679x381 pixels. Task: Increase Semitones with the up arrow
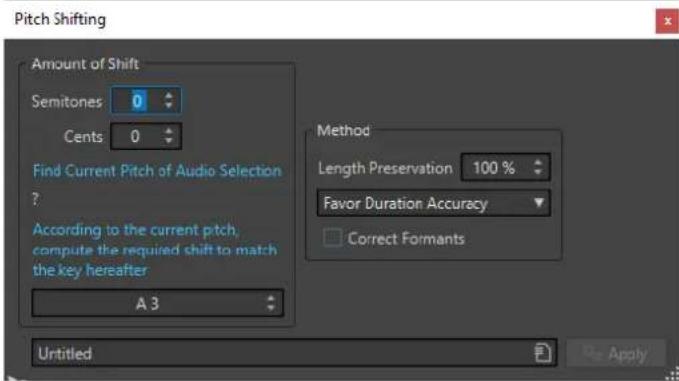[x=168, y=96]
